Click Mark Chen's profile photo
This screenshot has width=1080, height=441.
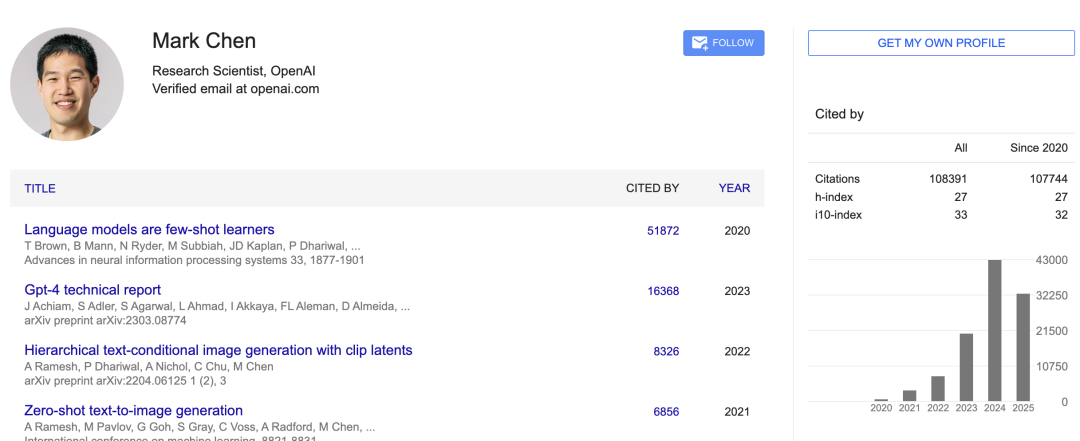(x=67, y=83)
